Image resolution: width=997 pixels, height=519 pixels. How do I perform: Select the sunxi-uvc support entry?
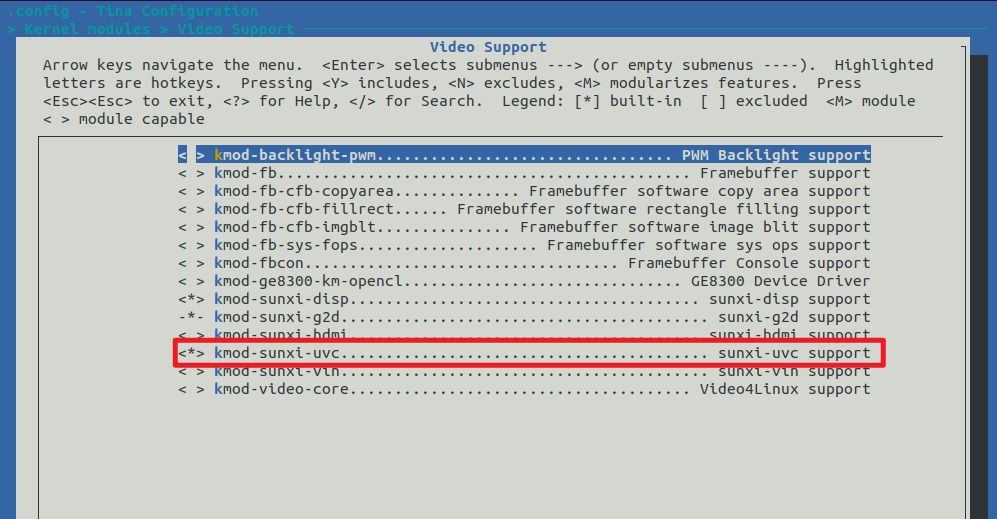click(x=541, y=354)
